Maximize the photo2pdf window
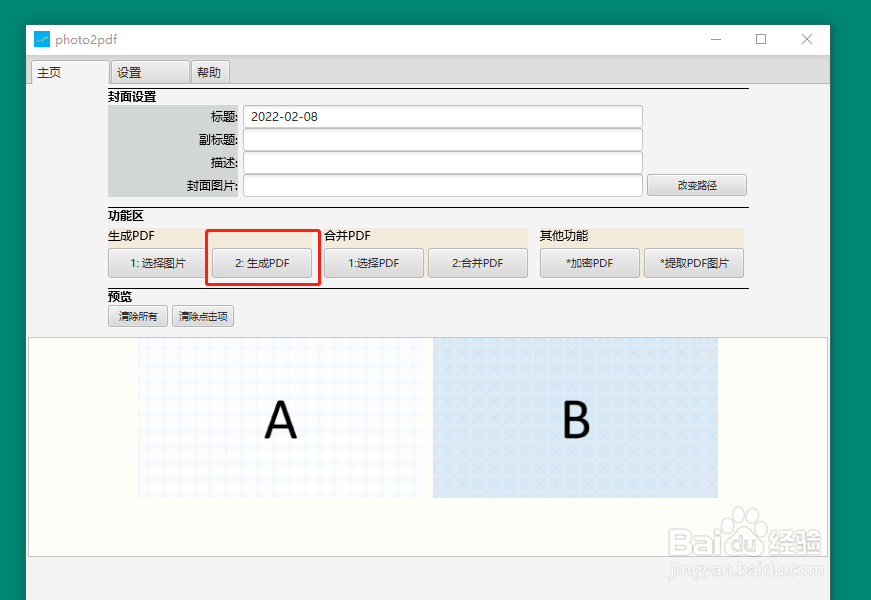The image size is (871, 600). 761,39
